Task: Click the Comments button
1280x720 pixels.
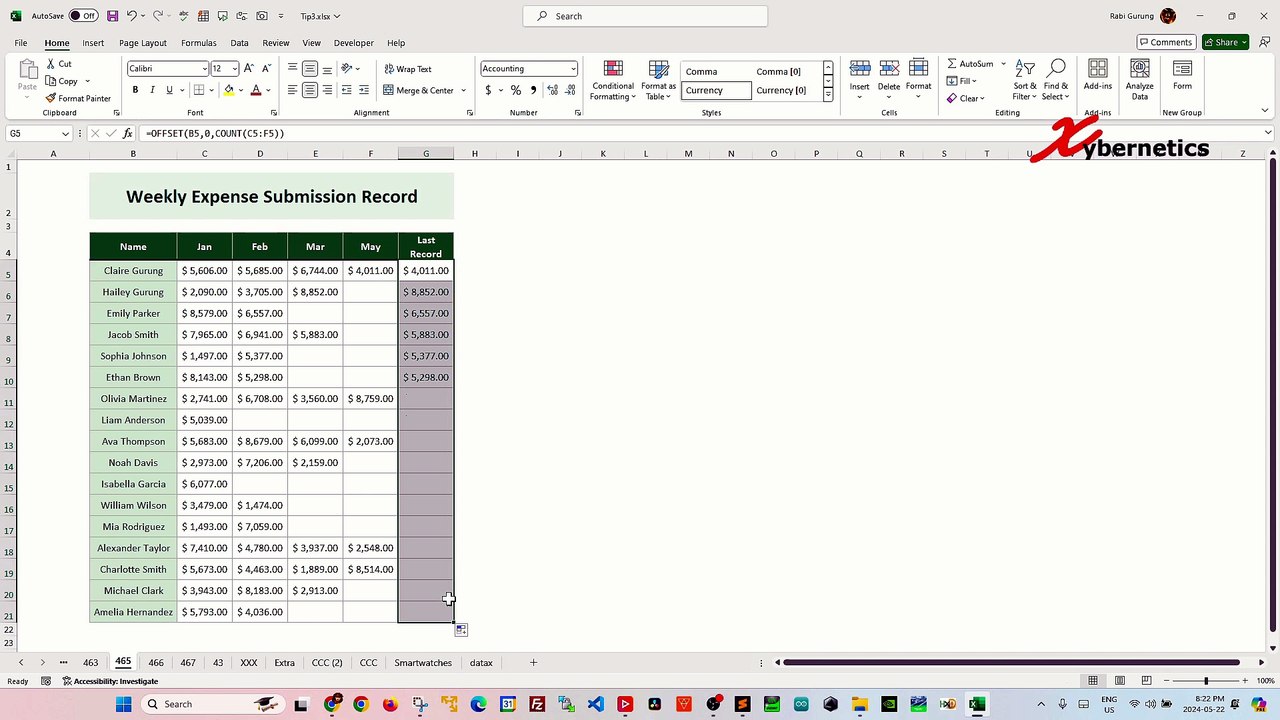Action: [x=1166, y=42]
